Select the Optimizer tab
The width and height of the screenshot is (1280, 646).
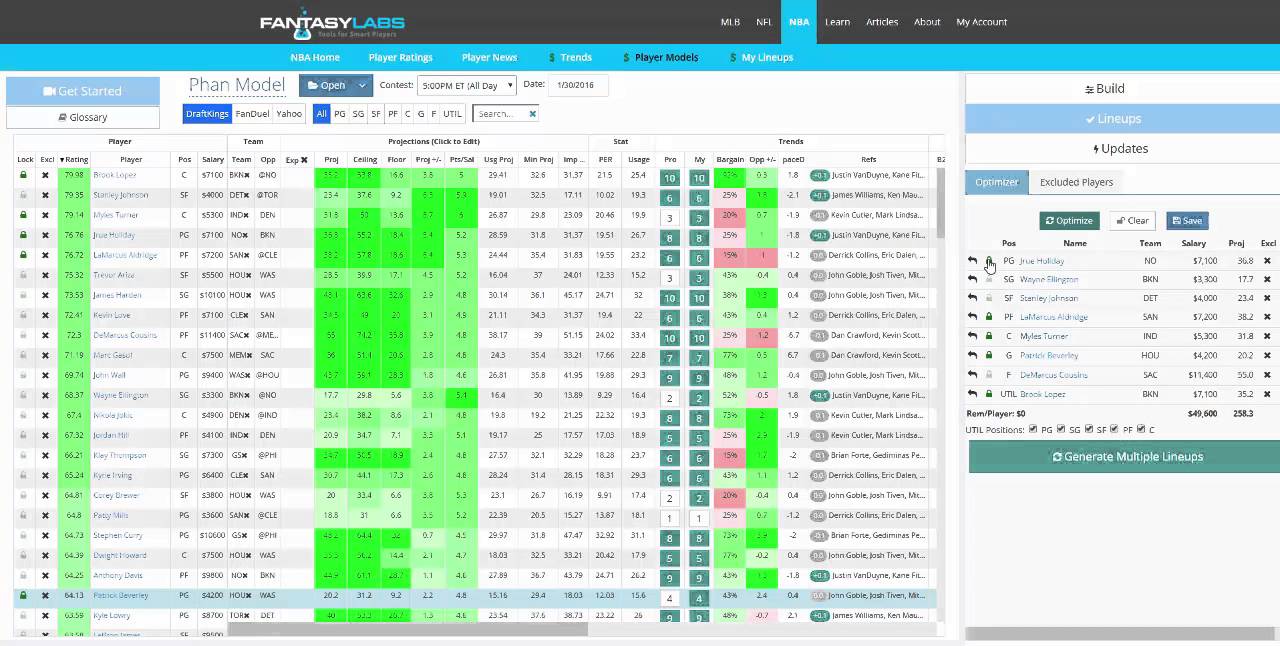coord(996,182)
